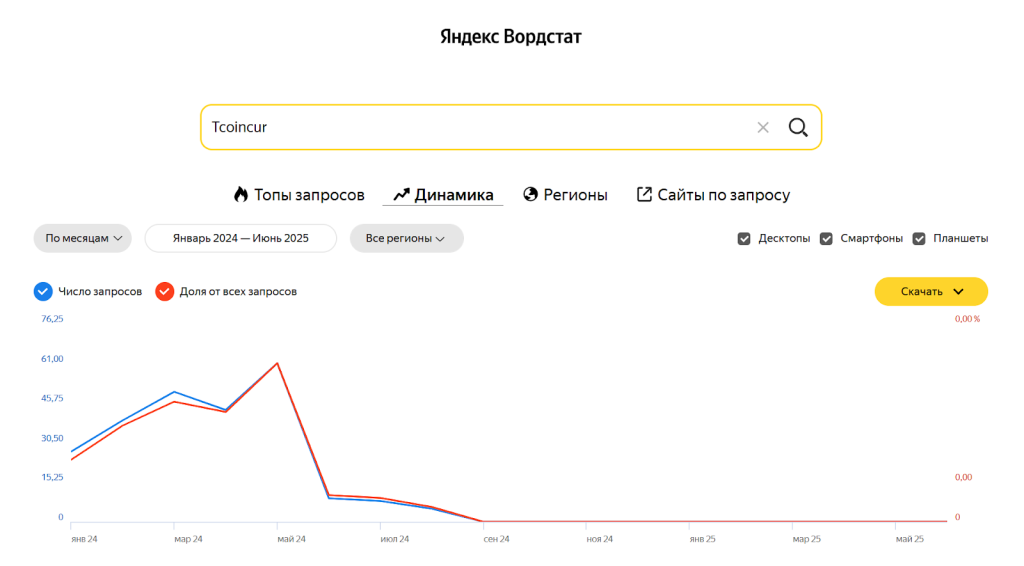Expand the Все регионы dropdown
Screen dimensions: 1024x566
(406, 239)
